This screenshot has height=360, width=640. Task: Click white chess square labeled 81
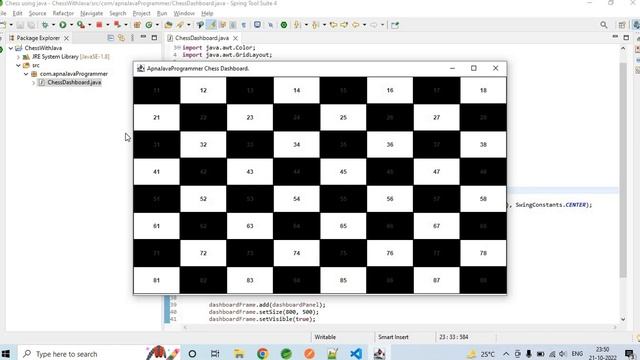(x=156, y=280)
